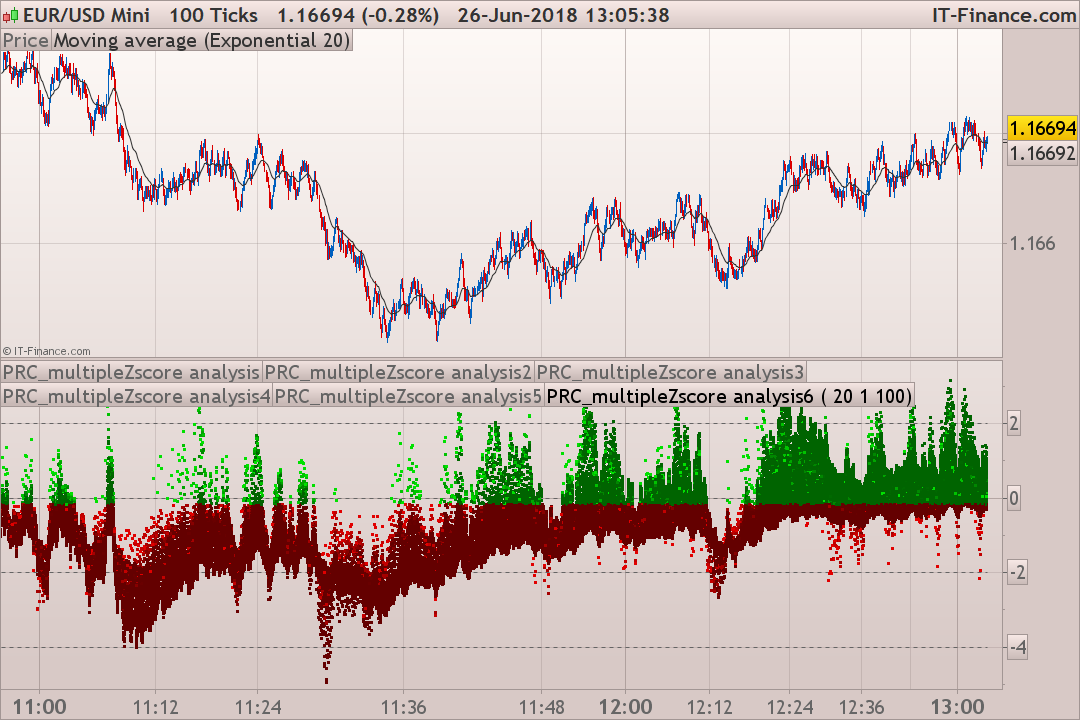Open Moving average (Exponential 20) settings
The width and height of the screenshot is (1080, 720).
pos(202,41)
